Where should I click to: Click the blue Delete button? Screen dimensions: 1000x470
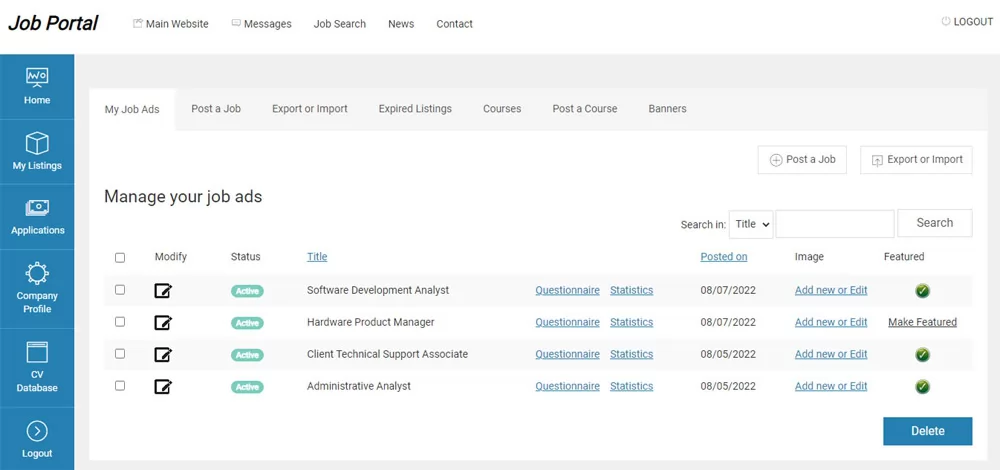tap(928, 431)
